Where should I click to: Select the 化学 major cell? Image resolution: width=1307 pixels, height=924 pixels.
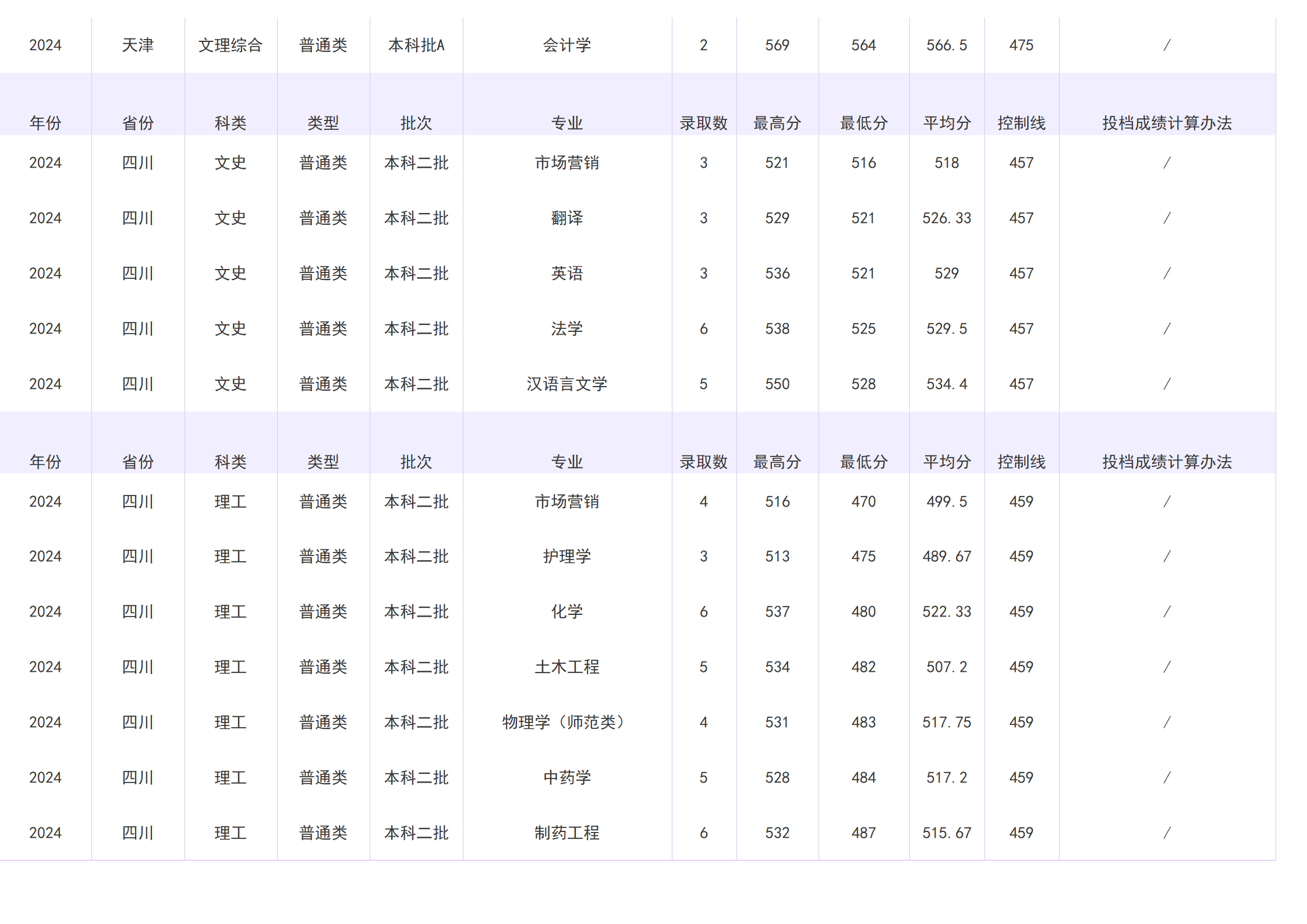click(568, 611)
